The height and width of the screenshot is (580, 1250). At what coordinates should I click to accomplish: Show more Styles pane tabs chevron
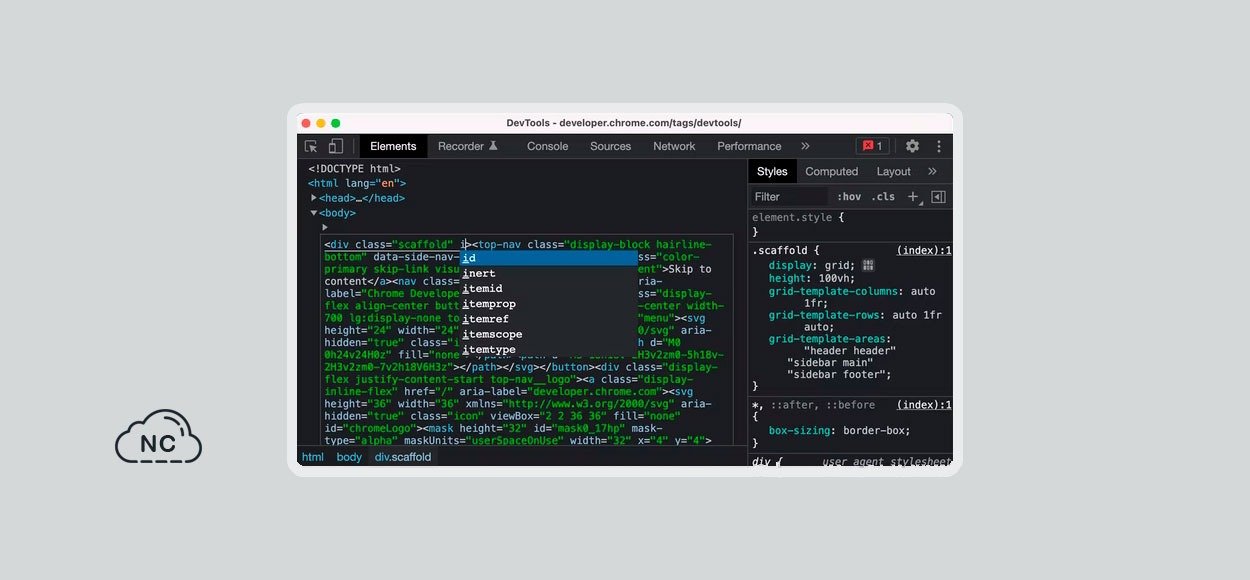tap(932, 171)
